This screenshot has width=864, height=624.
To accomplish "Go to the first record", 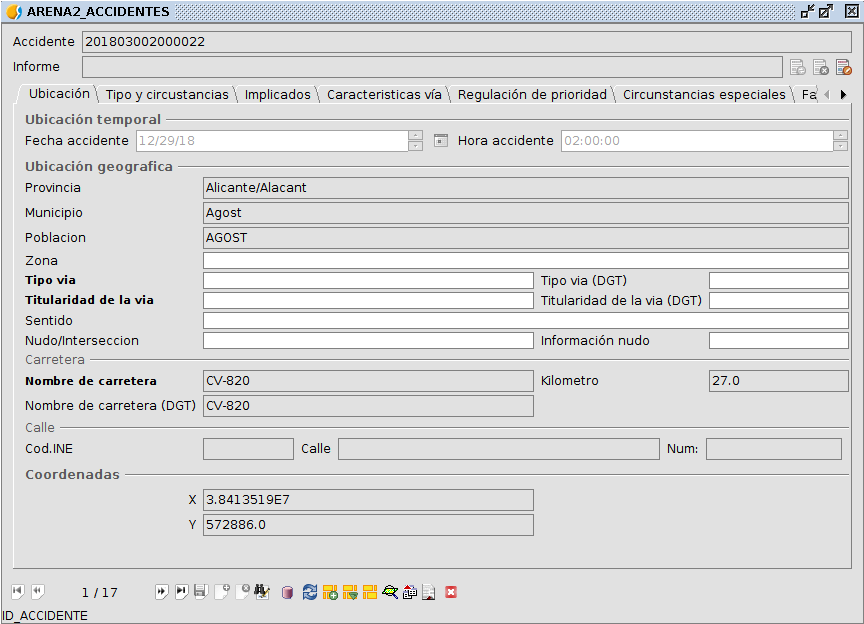I will 17,592.
